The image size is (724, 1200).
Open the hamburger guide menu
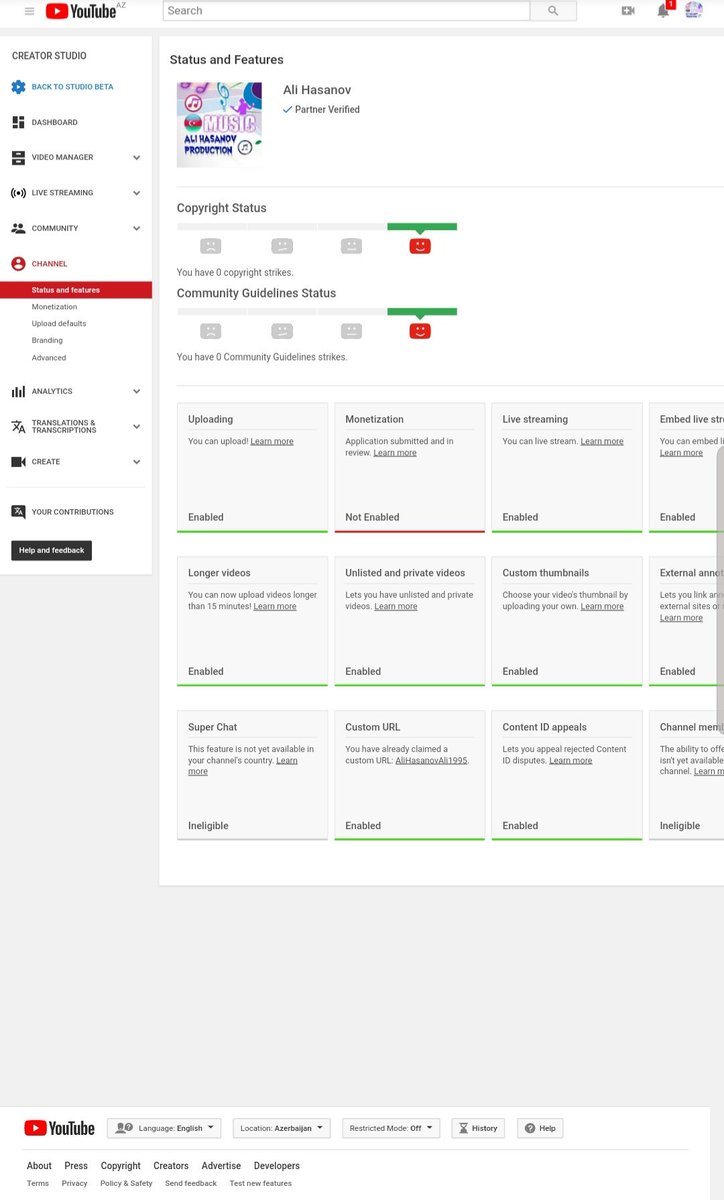click(29, 11)
